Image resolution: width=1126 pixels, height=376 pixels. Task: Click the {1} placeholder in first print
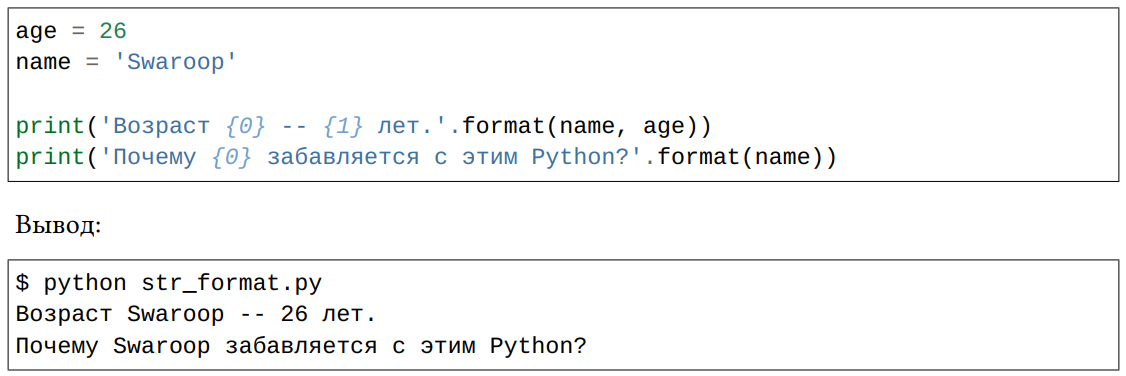343,126
